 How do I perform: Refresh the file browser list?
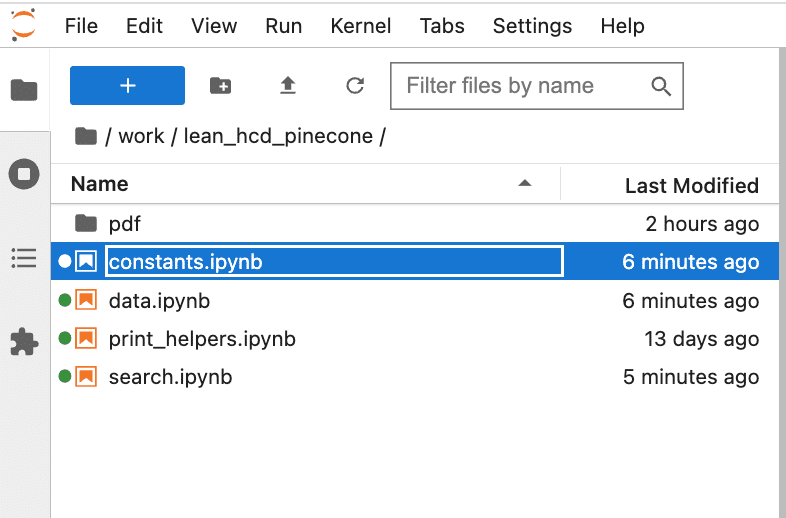tap(354, 86)
